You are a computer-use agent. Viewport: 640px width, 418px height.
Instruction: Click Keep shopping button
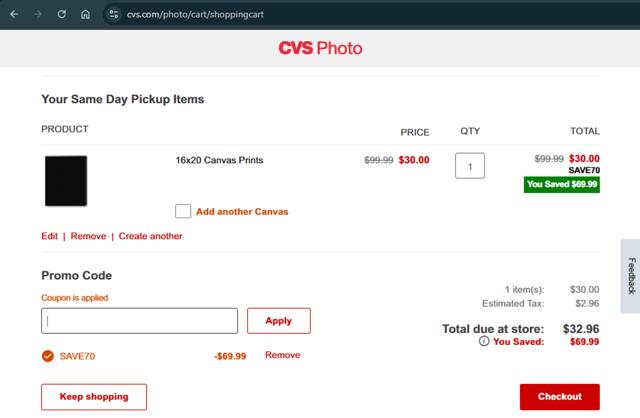tap(94, 397)
